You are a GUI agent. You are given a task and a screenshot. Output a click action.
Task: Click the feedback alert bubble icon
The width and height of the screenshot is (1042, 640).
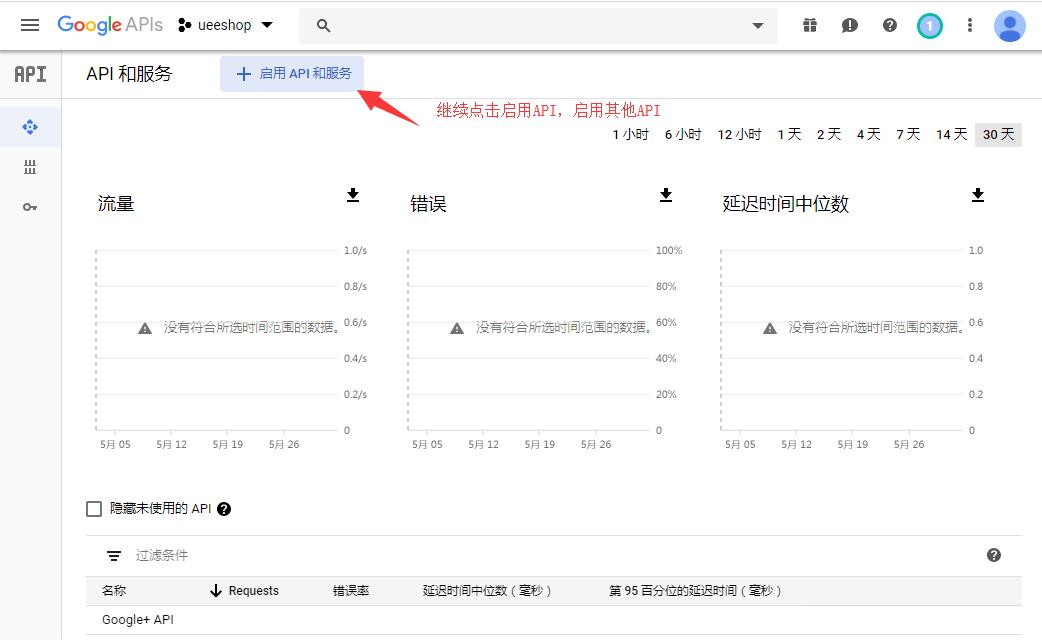coord(849,25)
